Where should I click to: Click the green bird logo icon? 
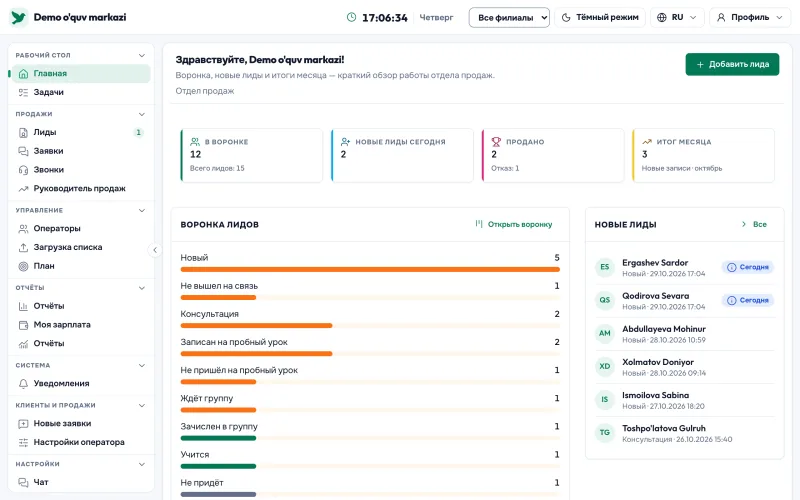(x=18, y=17)
